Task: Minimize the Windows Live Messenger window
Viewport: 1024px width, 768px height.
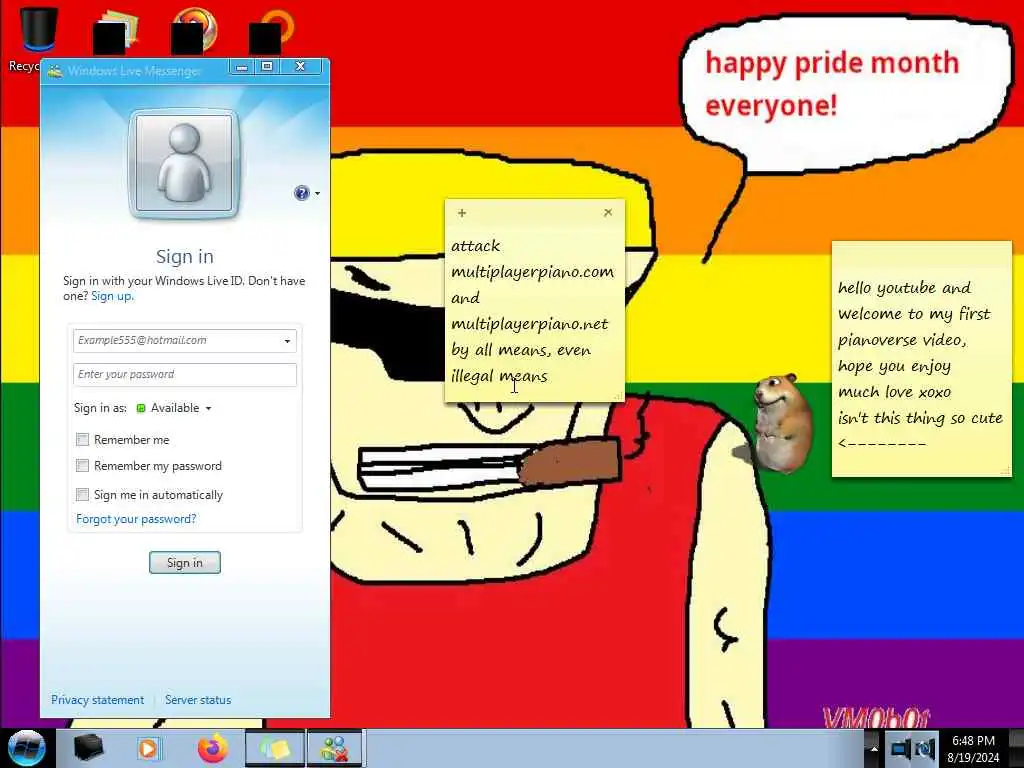Action: coord(242,67)
